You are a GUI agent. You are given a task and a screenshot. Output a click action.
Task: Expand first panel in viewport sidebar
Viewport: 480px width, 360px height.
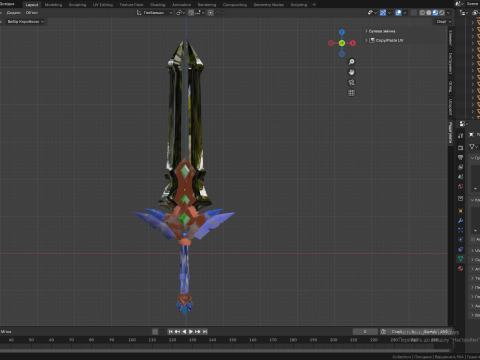366,31
